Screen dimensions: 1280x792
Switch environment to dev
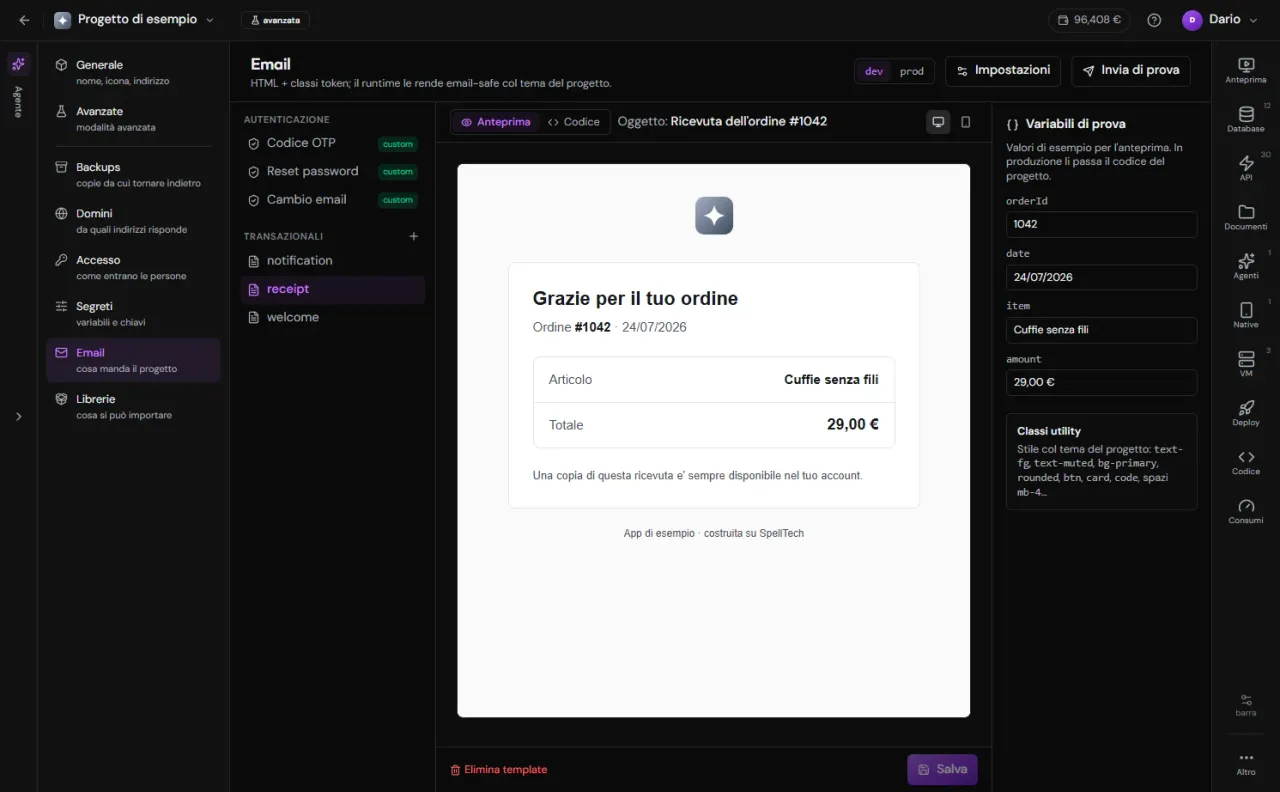[x=874, y=71]
